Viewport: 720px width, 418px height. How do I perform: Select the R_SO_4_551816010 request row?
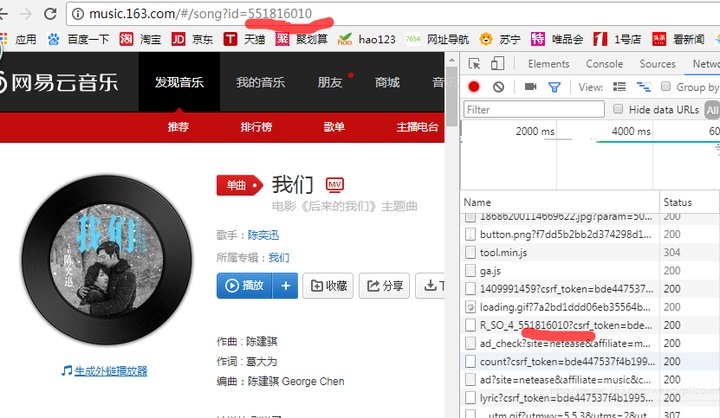[590, 325]
